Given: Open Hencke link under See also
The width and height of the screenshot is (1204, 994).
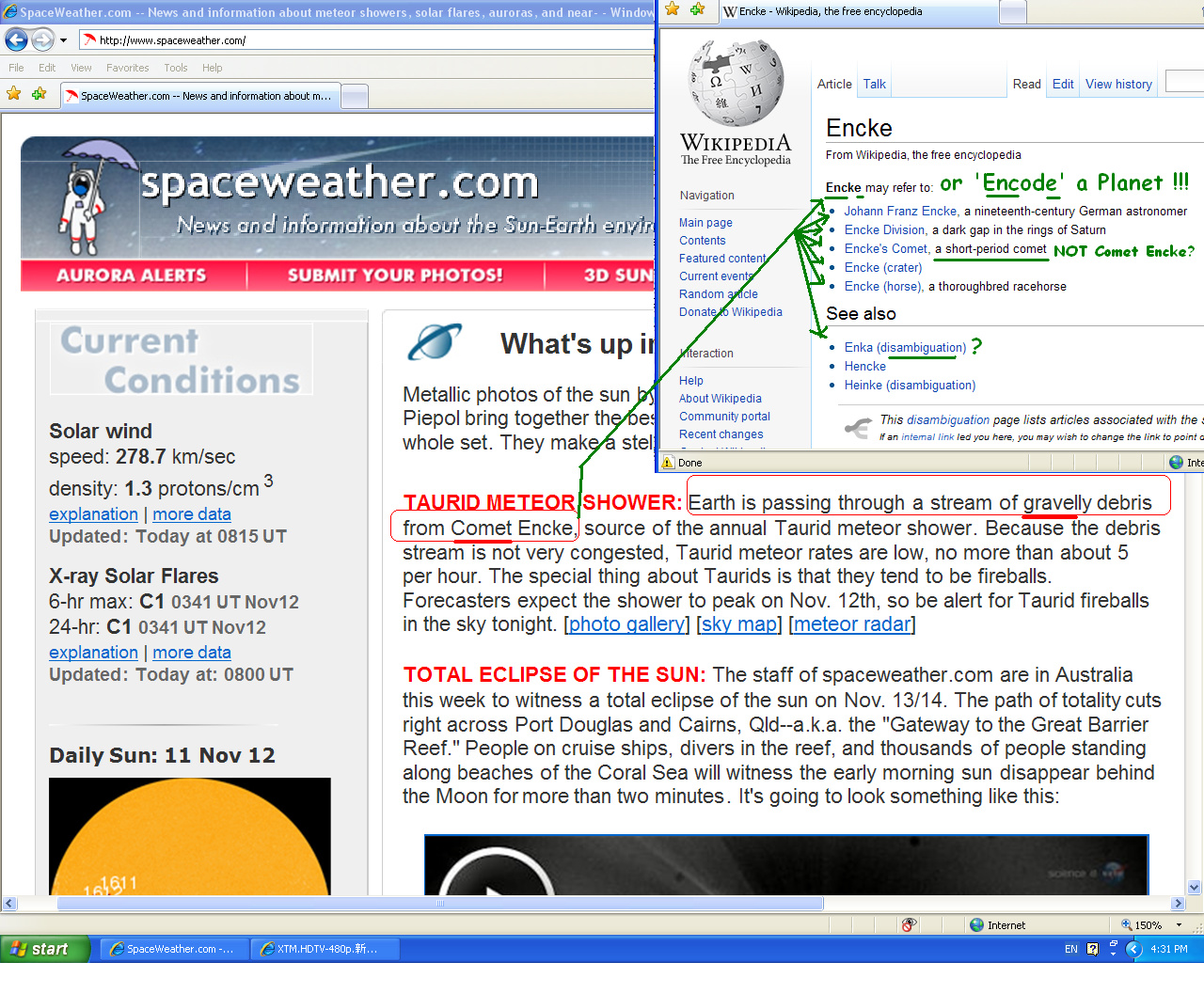Looking at the screenshot, I should (x=865, y=367).
